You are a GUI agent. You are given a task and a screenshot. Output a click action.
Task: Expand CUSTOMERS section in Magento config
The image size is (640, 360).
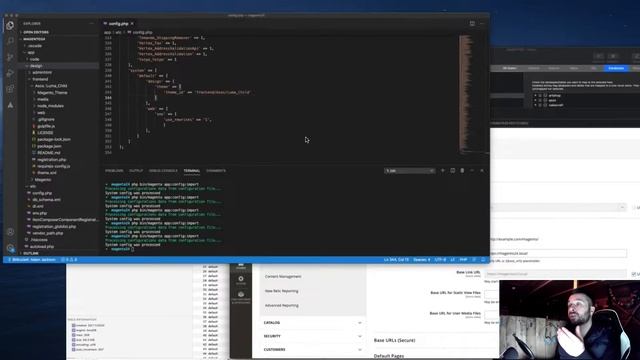click(x=312, y=349)
